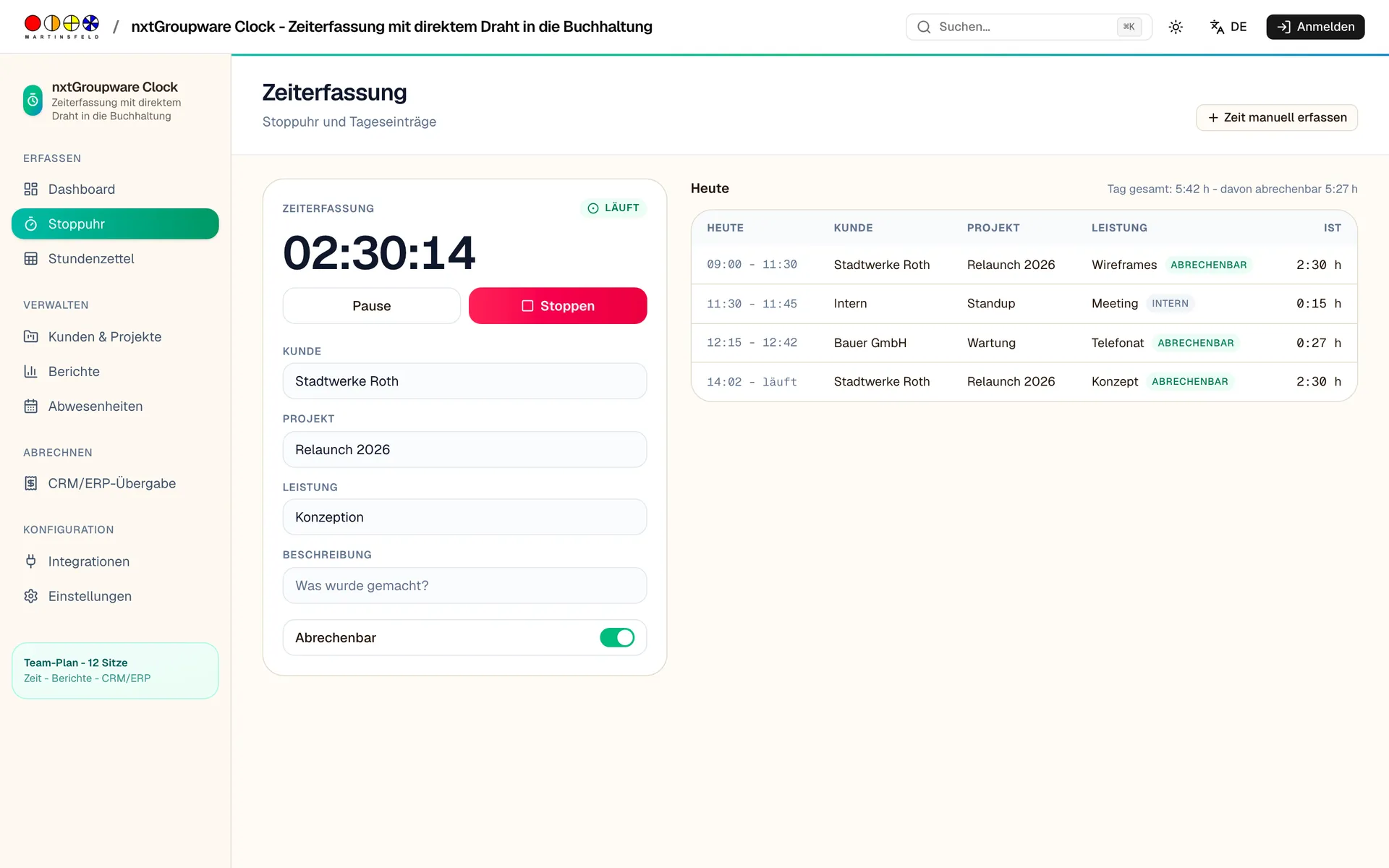Go to Kunden & Projekte

(x=115, y=336)
